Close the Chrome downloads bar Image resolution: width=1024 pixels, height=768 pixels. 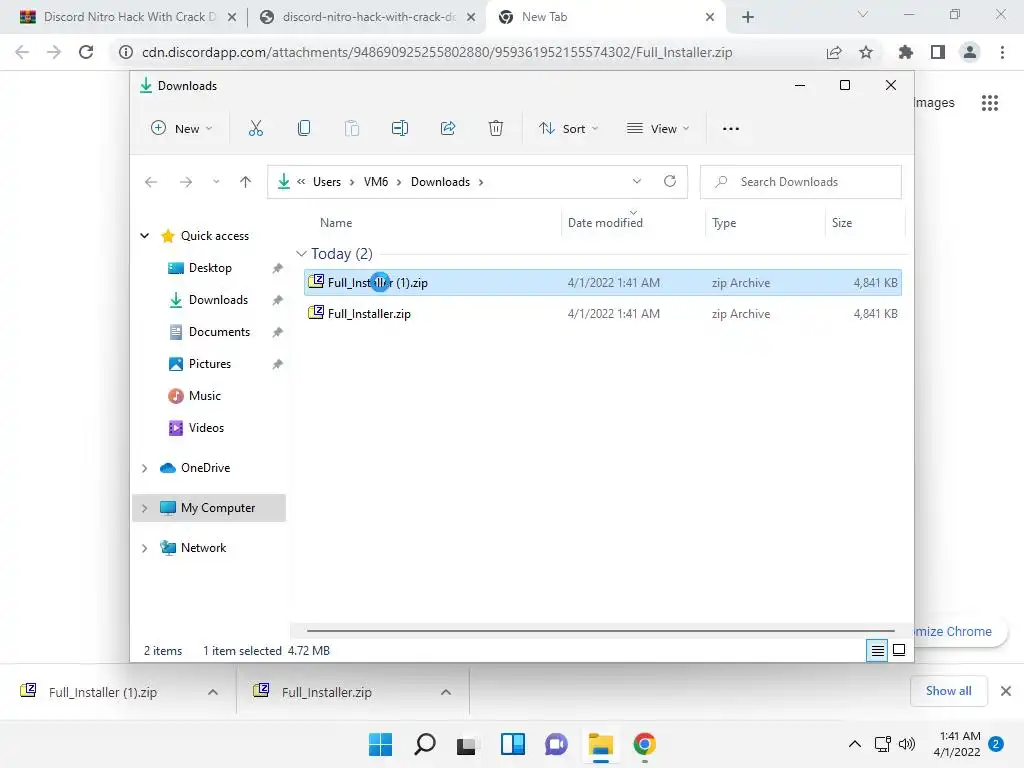(x=1006, y=691)
